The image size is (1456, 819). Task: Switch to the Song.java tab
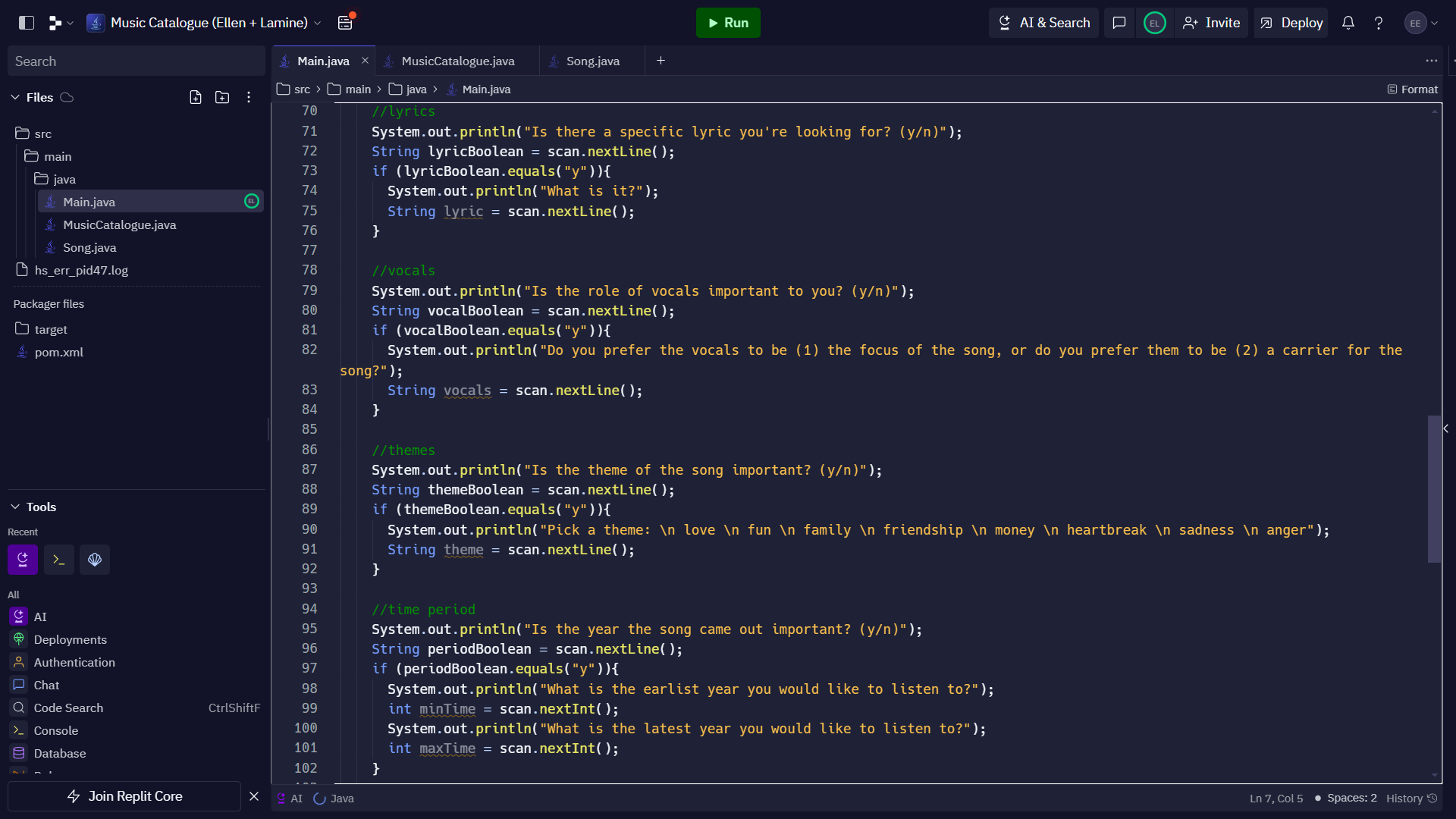coord(592,61)
